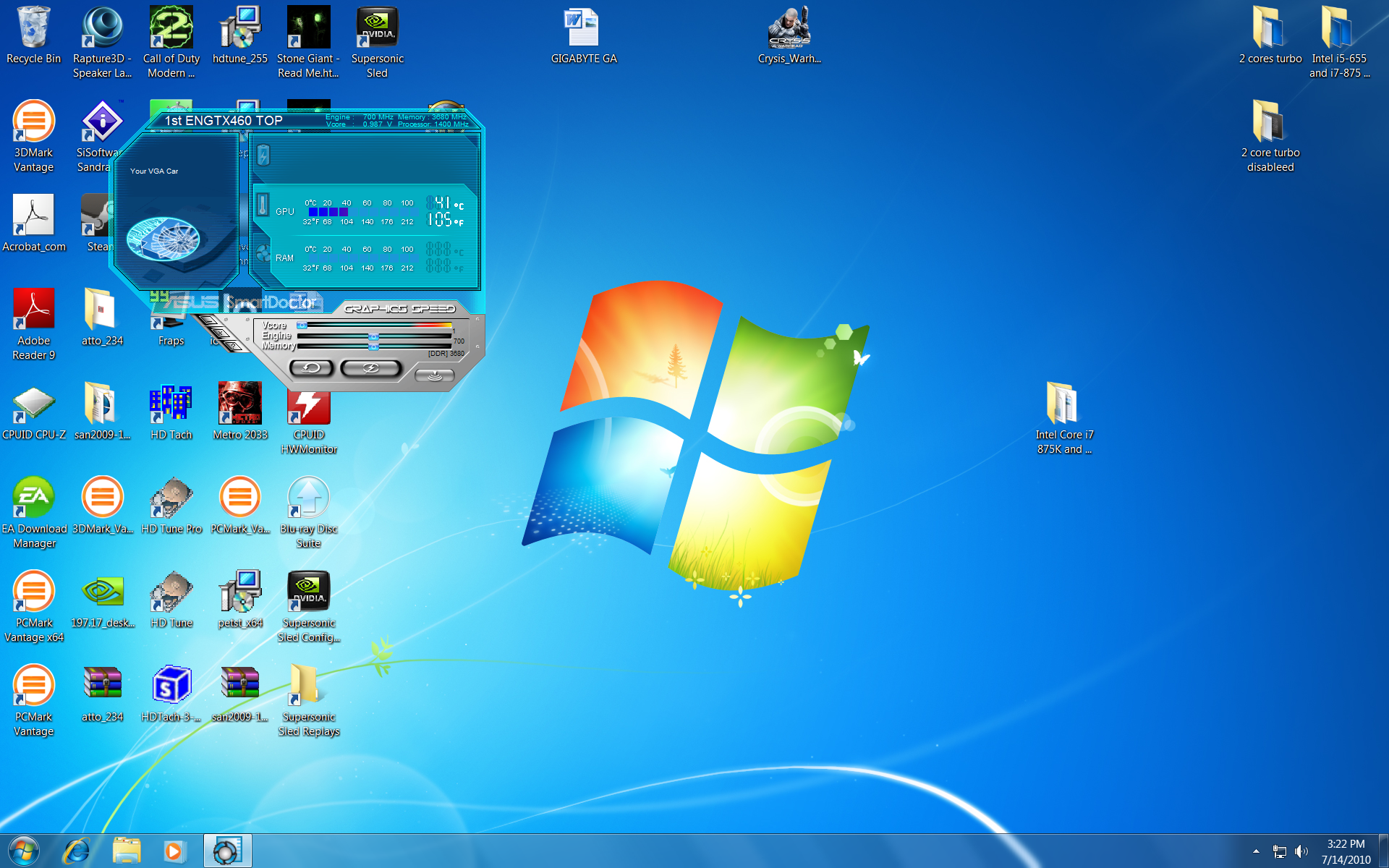Open the Acrobat_com shortcut

33,223
